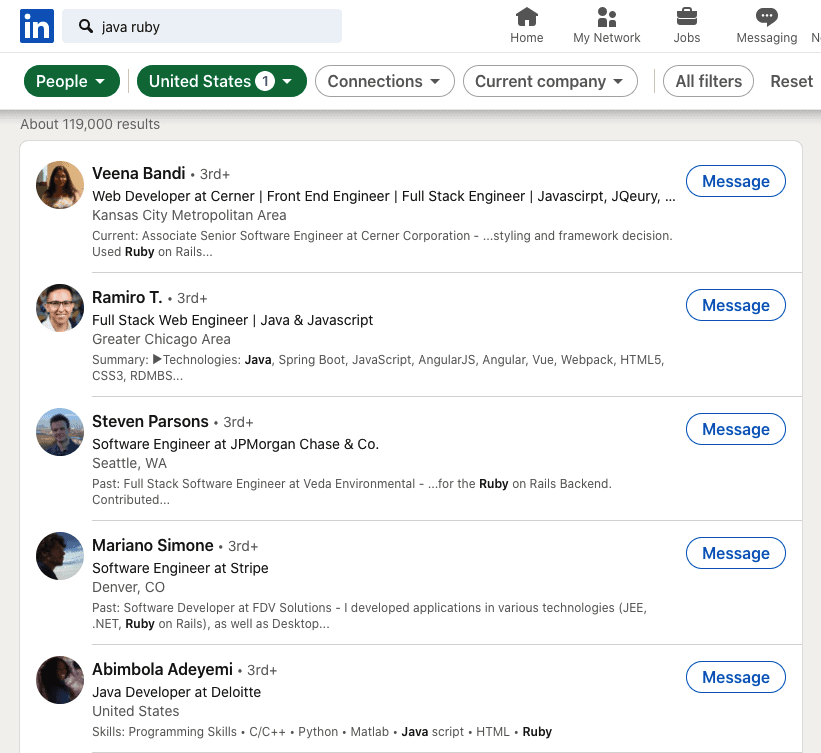Image resolution: width=821 pixels, height=753 pixels.
Task: Go to the Jobs briefcase icon
Action: pos(686,17)
